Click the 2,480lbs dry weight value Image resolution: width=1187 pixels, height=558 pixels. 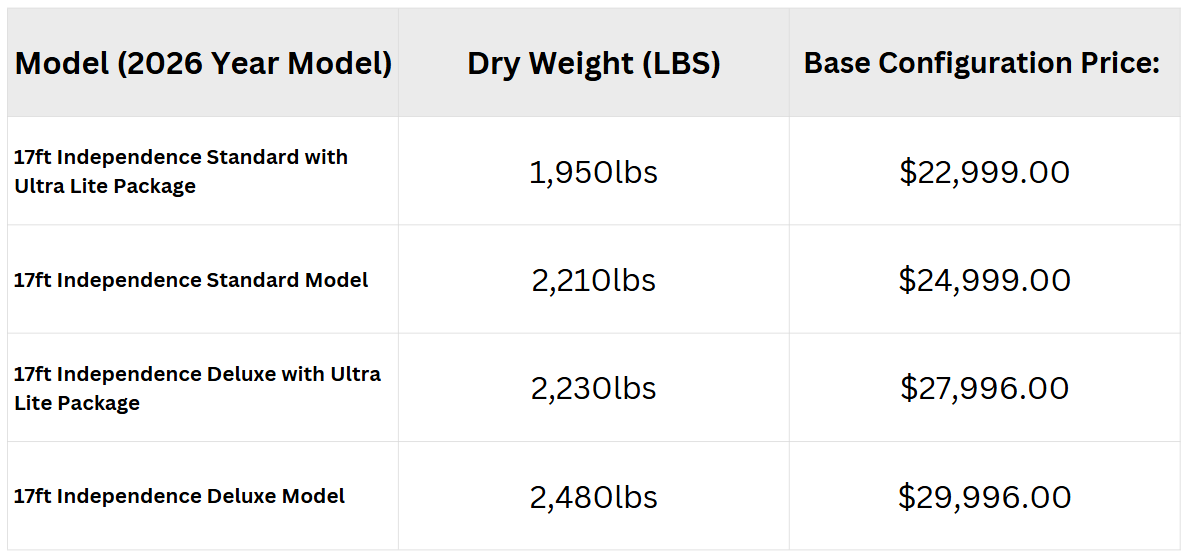point(594,497)
